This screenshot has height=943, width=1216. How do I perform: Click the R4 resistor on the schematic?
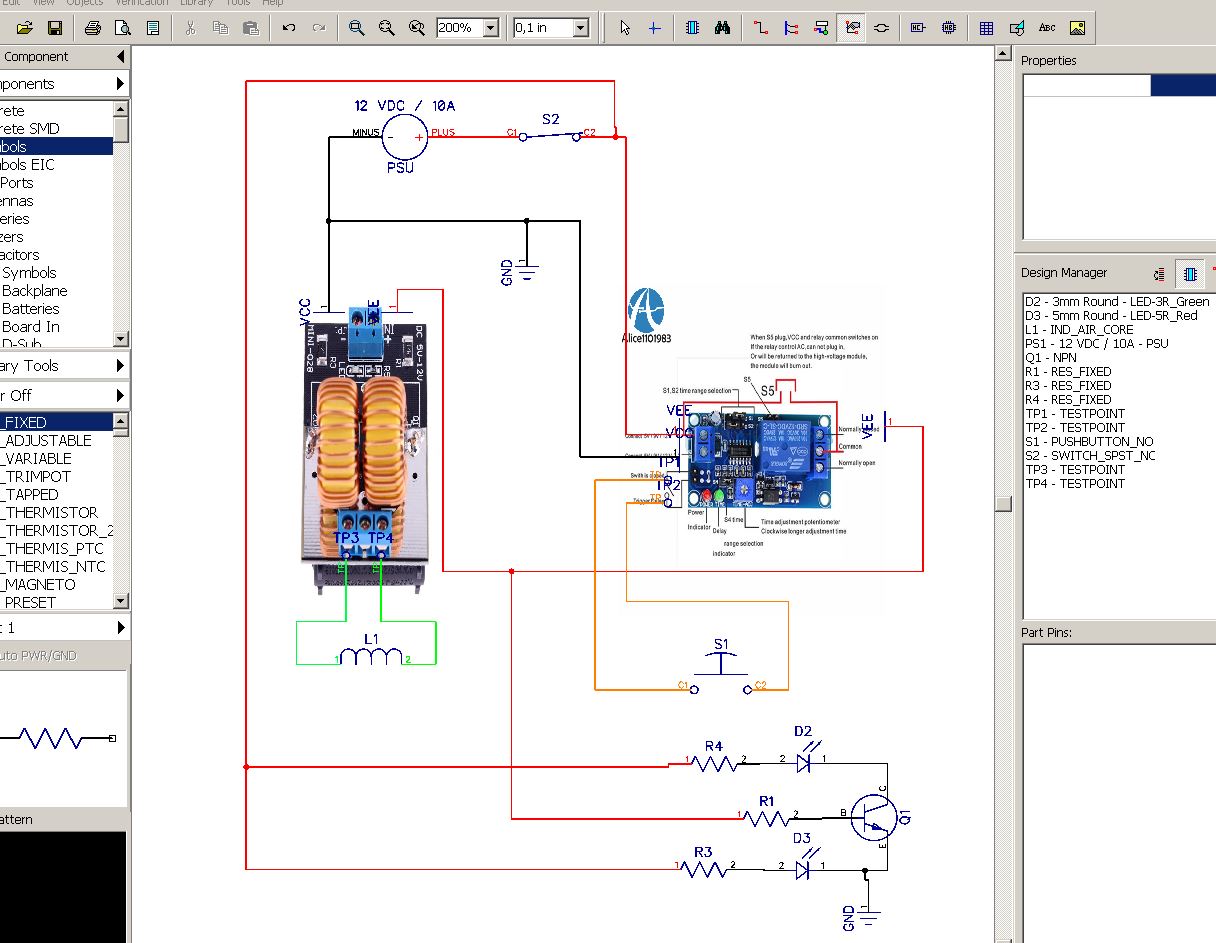click(716, 762)
